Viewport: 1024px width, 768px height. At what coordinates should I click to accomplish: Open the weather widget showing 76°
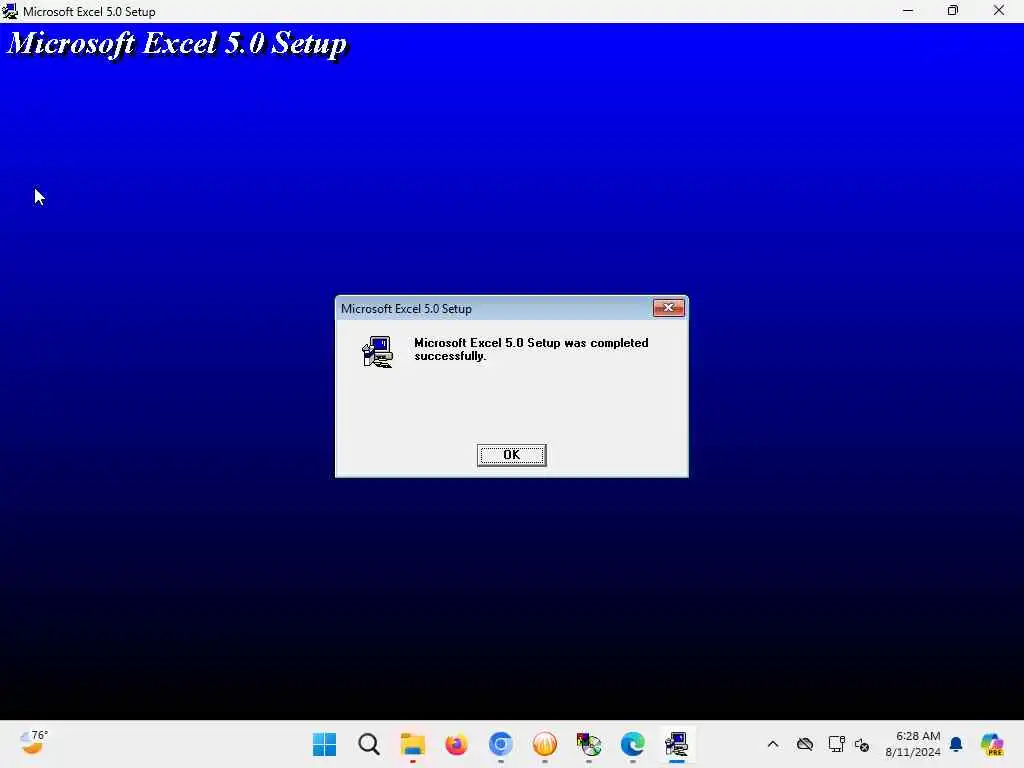click(x=33, y=743)
